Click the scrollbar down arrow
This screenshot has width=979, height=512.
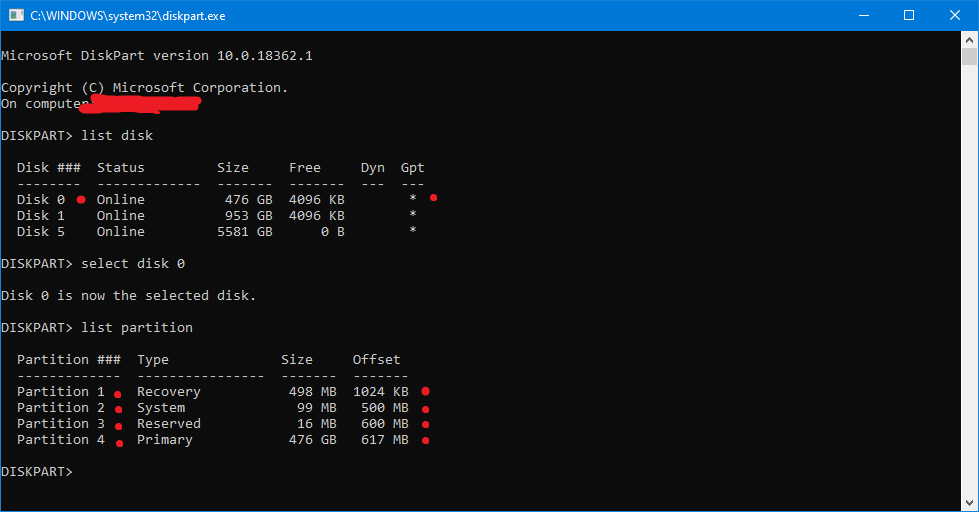coord(969,503)
